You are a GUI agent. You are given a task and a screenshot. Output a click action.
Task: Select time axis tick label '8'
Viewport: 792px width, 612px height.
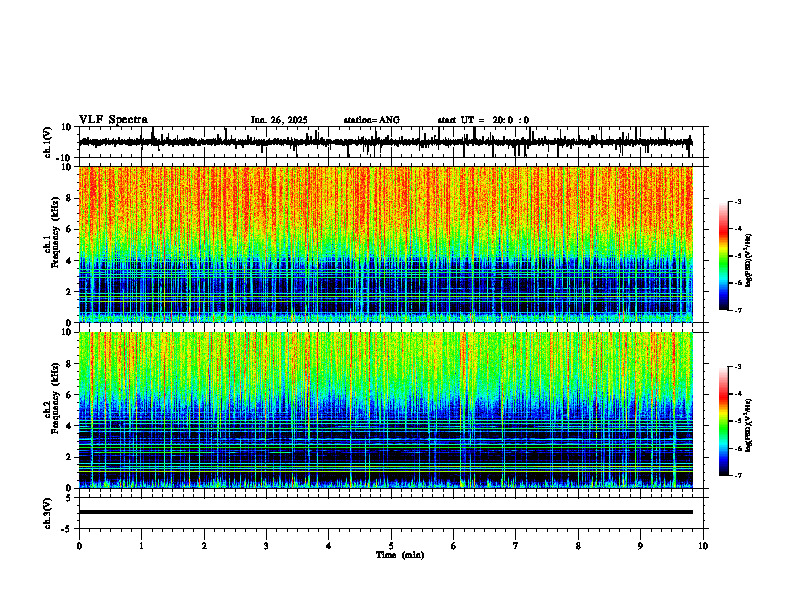tap(578, 546)
